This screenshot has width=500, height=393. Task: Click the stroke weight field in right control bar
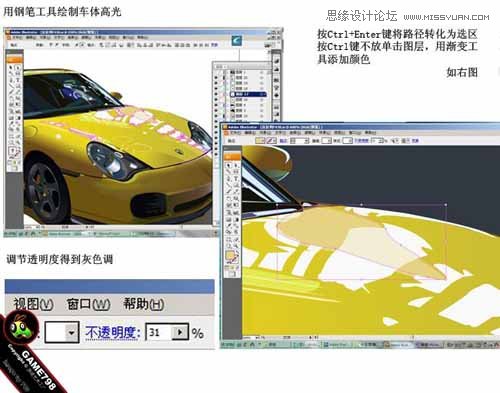pyautogui.click(x=299, y=141)
